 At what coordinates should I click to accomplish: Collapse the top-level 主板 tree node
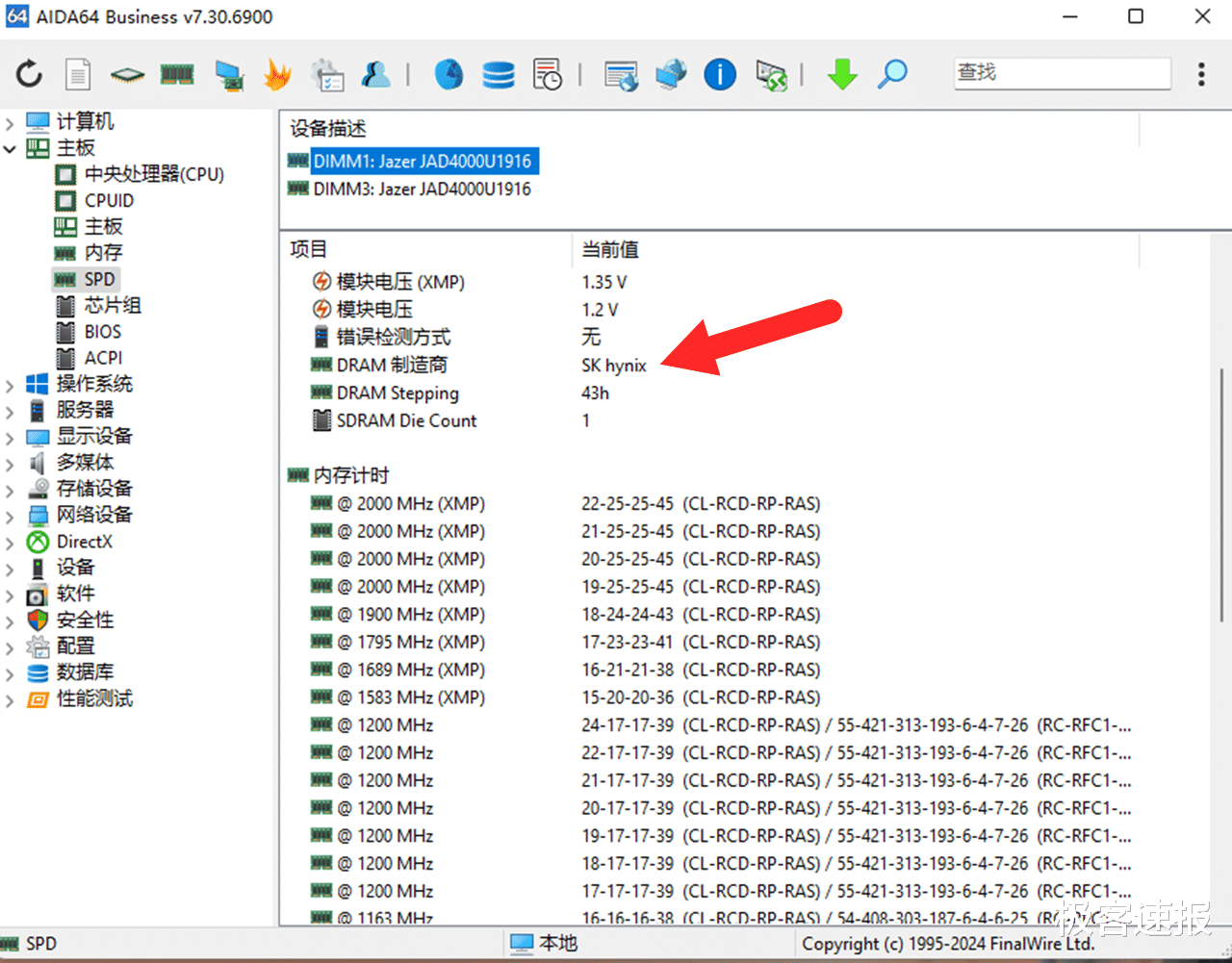point(11,148)
